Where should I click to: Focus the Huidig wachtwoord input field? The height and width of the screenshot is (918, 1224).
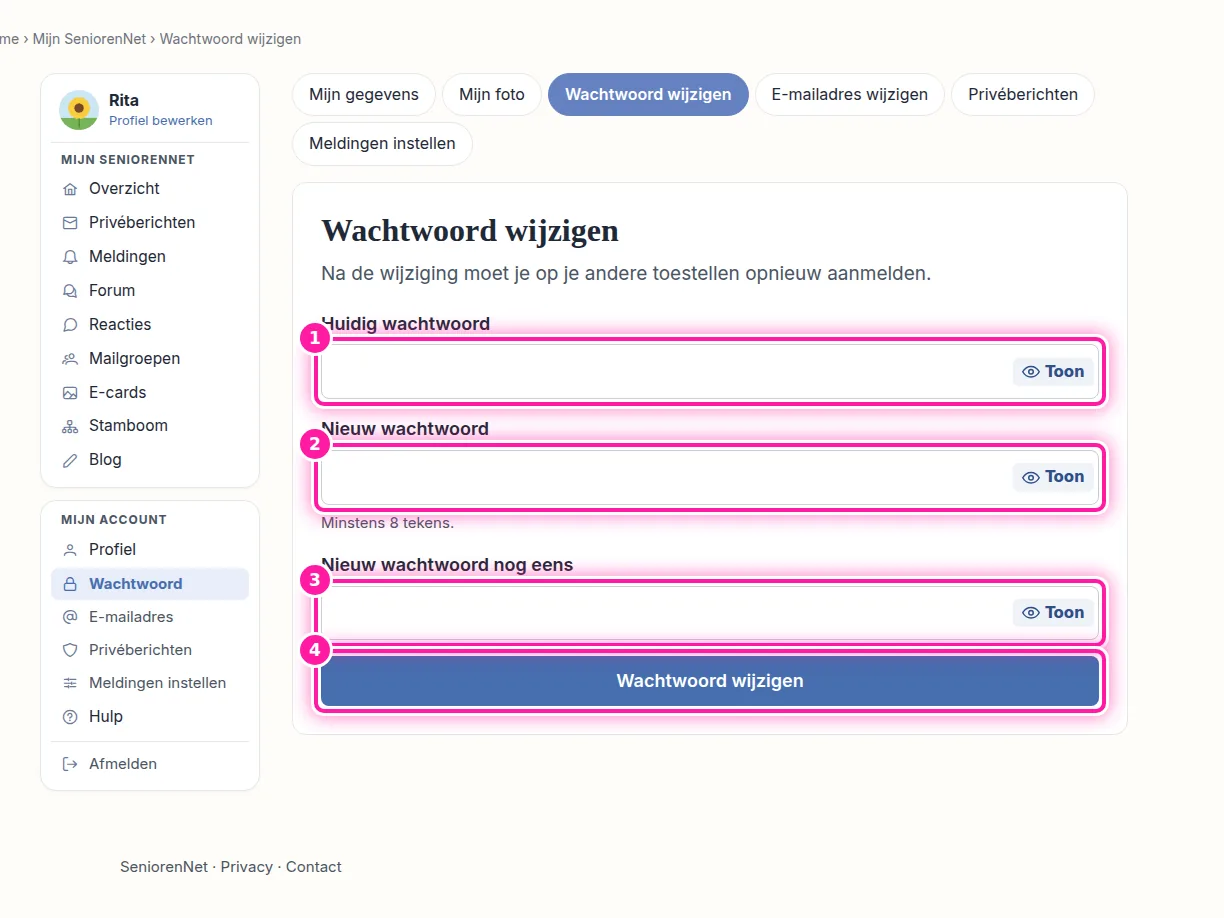710,372
